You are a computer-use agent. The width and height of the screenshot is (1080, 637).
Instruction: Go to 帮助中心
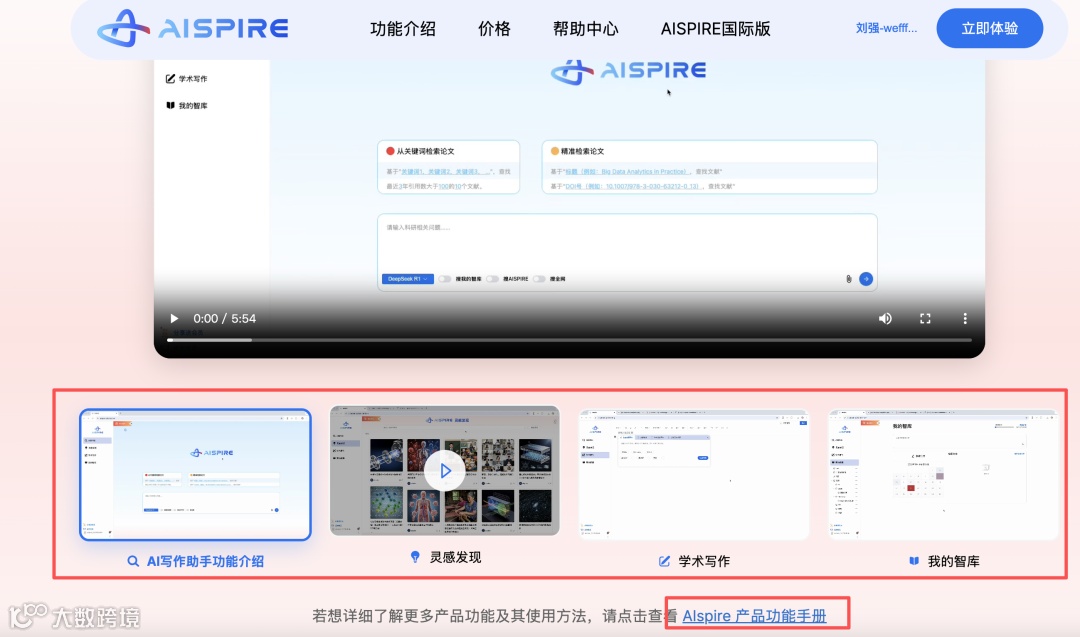[x=585, y=29]
